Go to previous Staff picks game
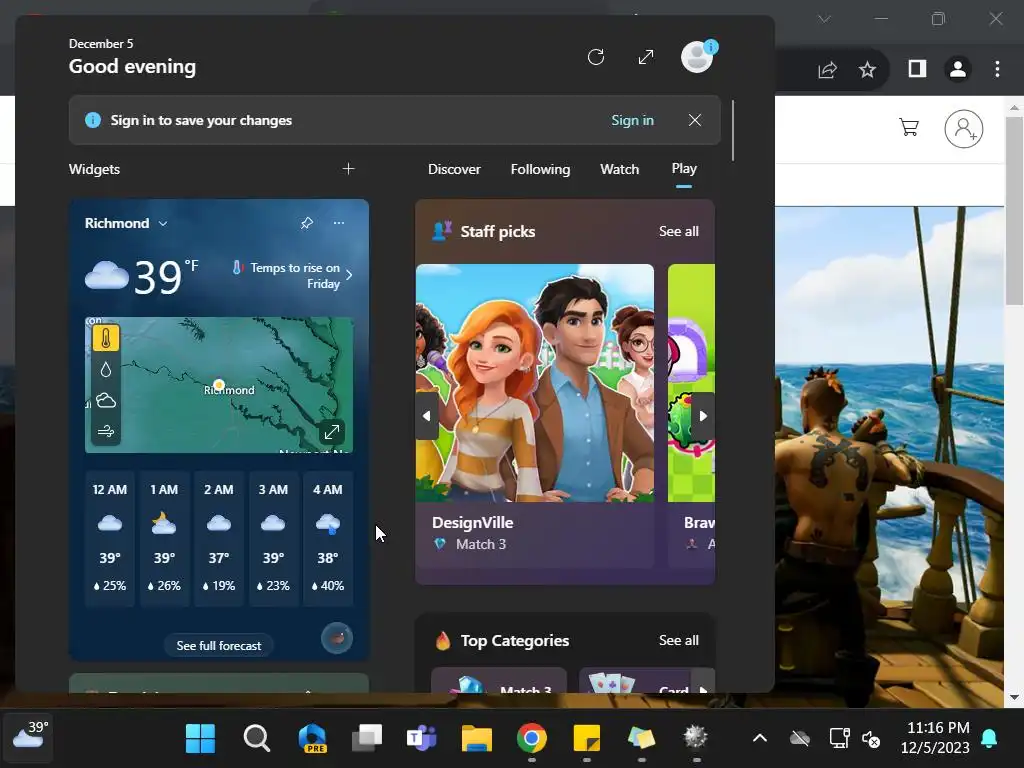The image size is (1024, 768). pyautogui.click(x=426, y=416)
